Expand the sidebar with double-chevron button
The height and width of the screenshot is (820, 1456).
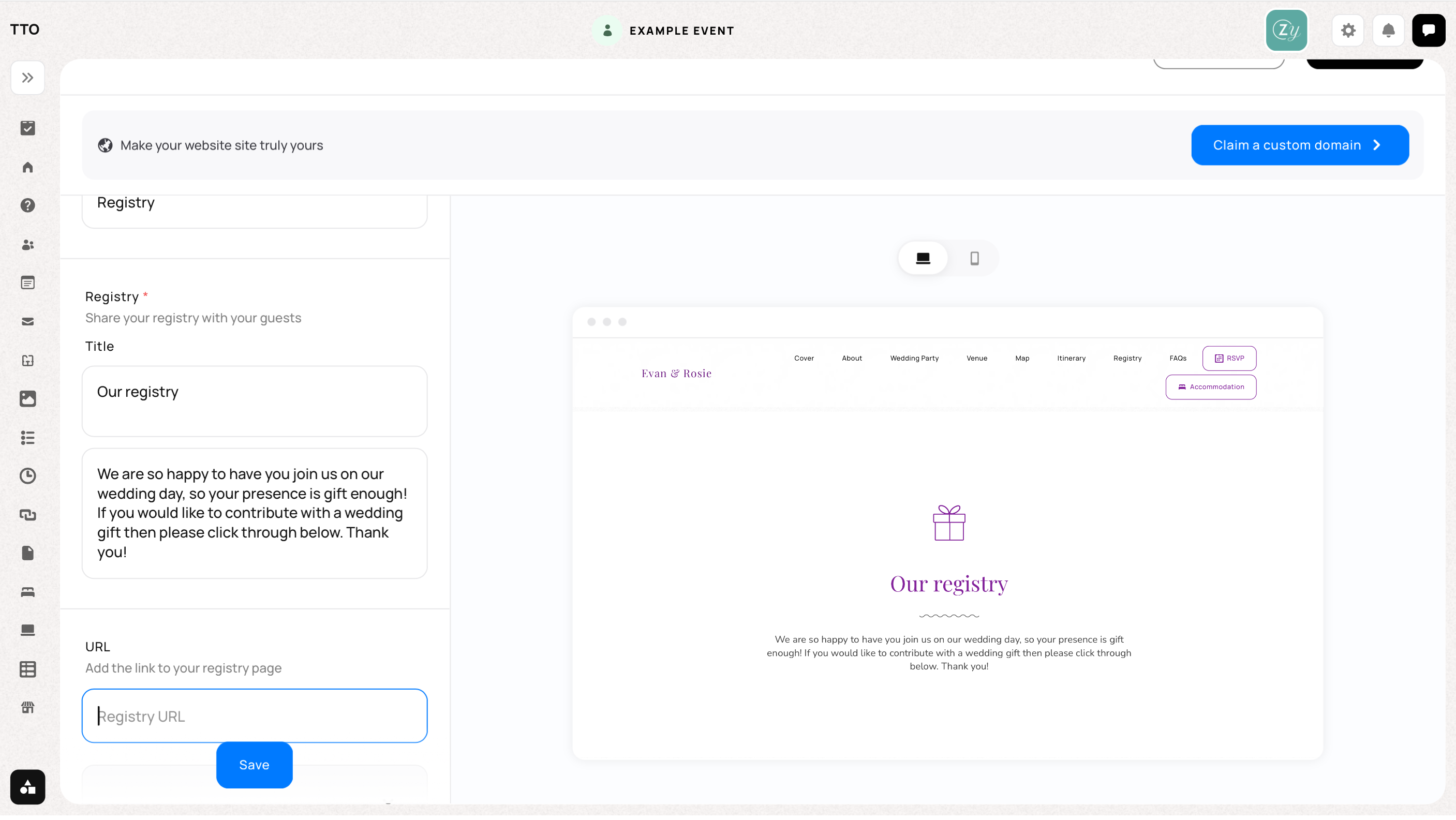[27, 78]
